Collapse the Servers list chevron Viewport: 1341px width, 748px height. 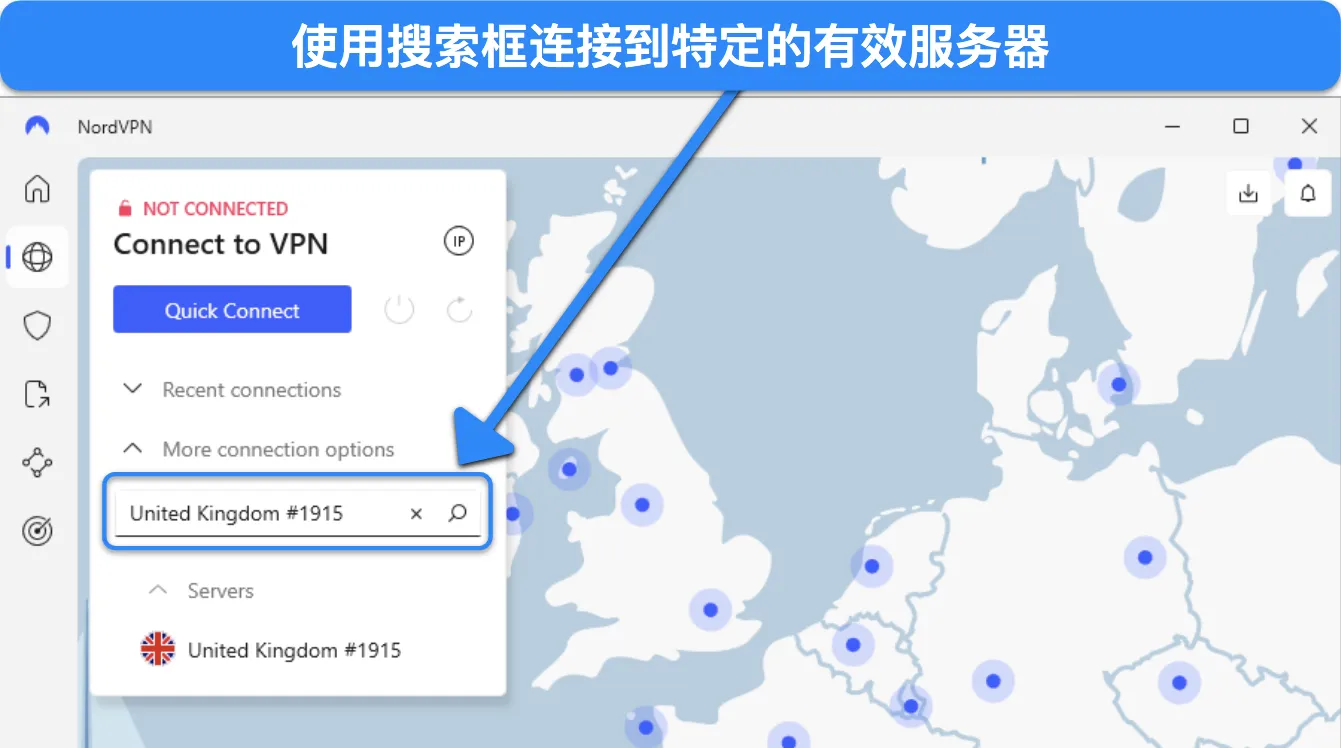pyautogui.click(x=157, y=591)
